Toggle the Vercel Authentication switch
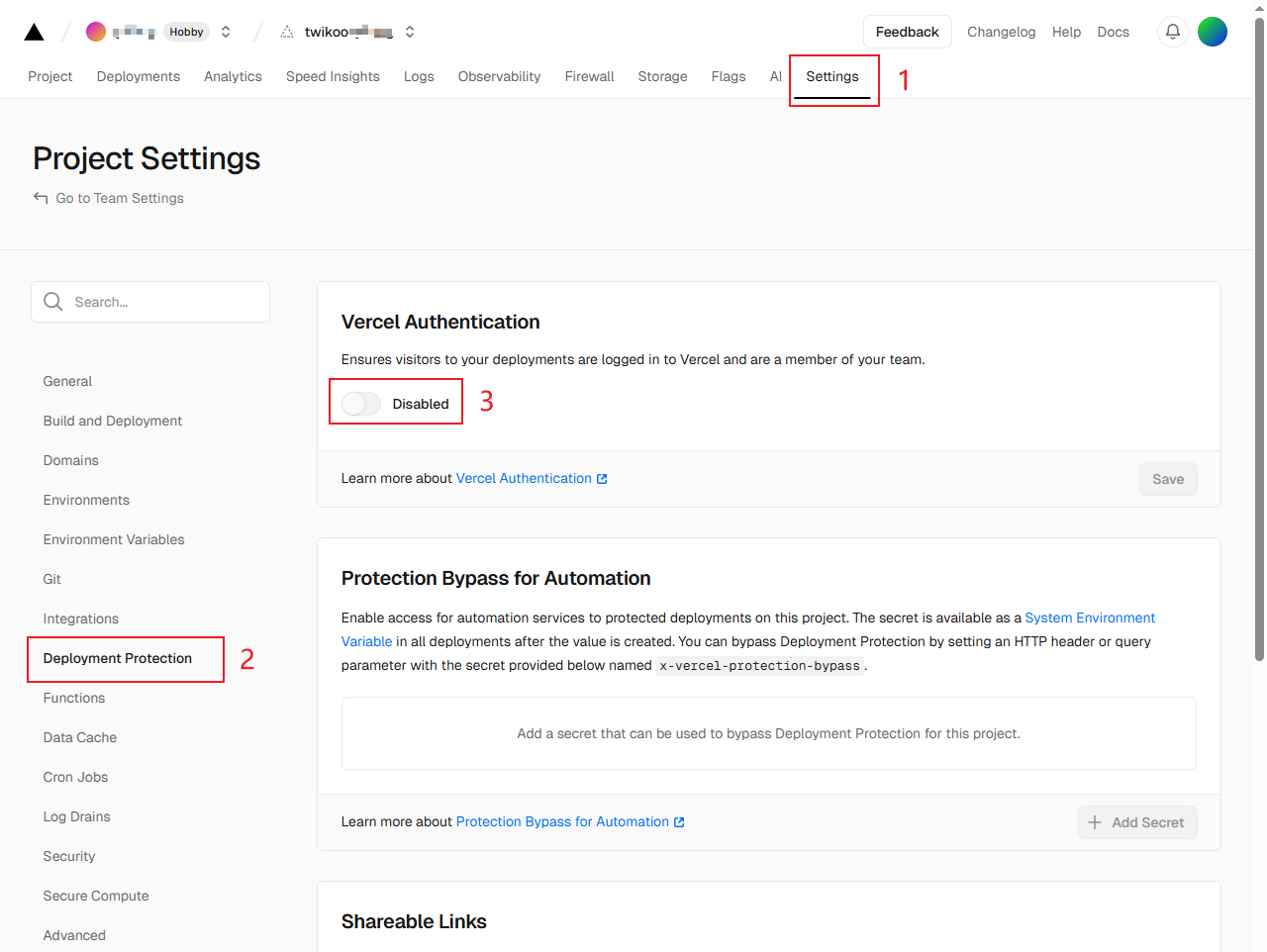 (361, 404)
